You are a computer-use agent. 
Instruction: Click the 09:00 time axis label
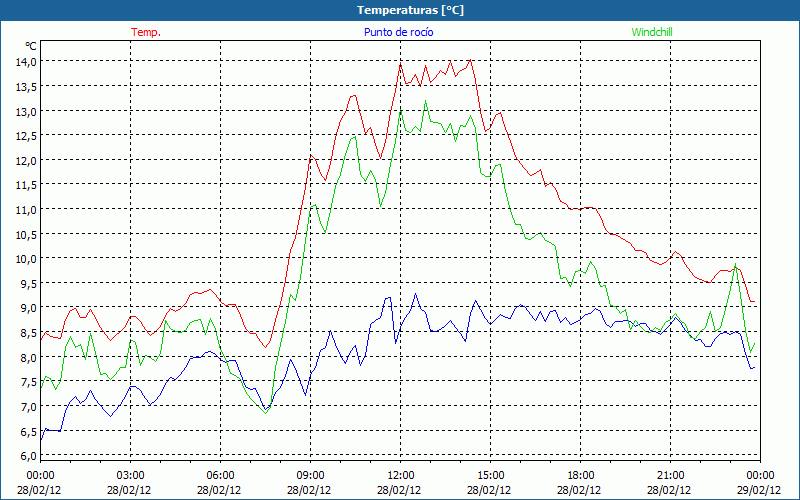pos(311,475)
